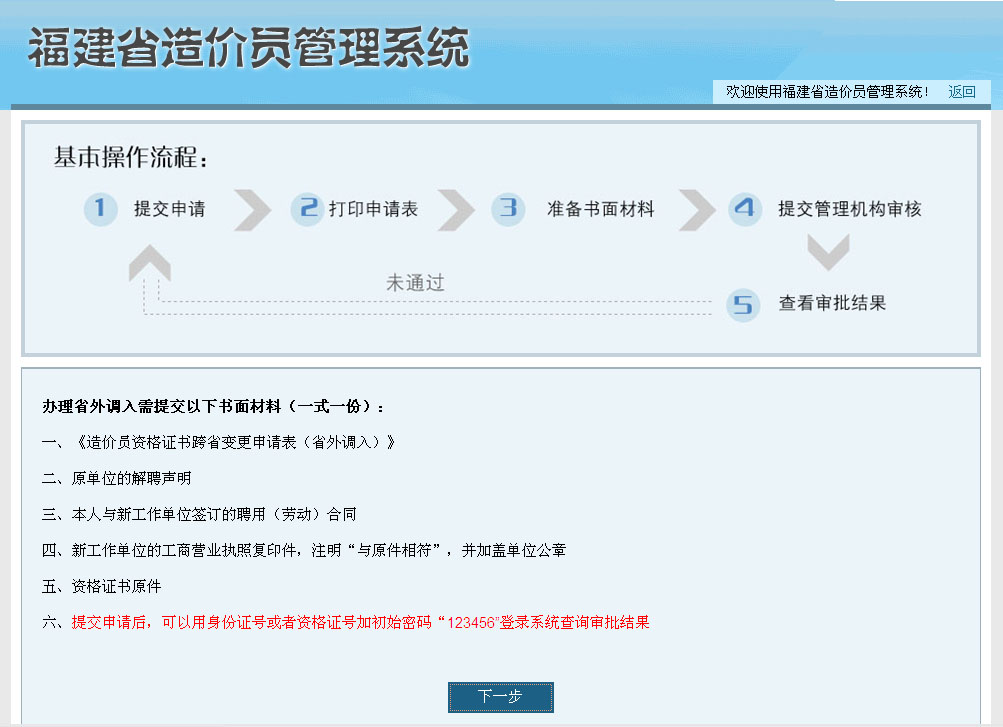Select the 提交申请 step label
The height and width of the screenshot is (727, 1003).
(170, 210)
